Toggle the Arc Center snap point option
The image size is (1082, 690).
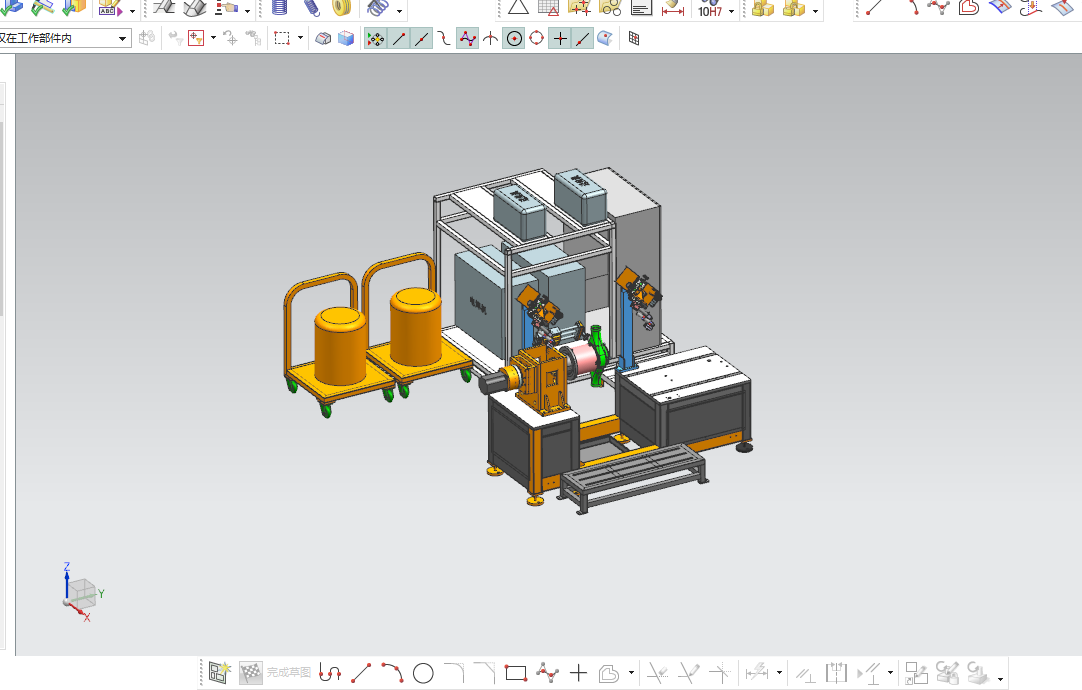514,39
